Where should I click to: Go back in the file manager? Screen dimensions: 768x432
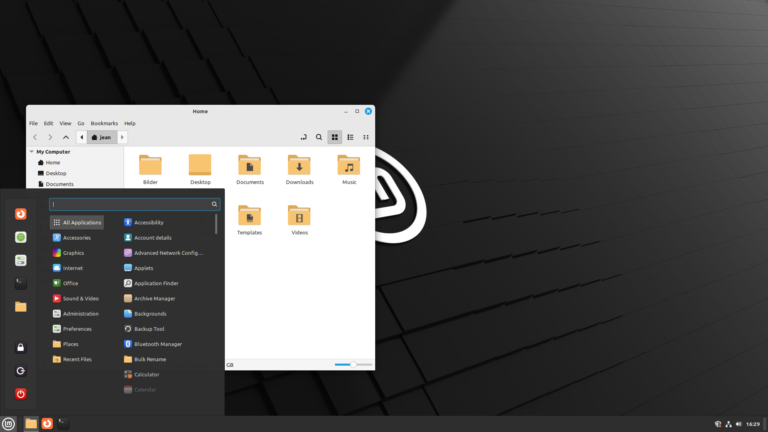35,137
